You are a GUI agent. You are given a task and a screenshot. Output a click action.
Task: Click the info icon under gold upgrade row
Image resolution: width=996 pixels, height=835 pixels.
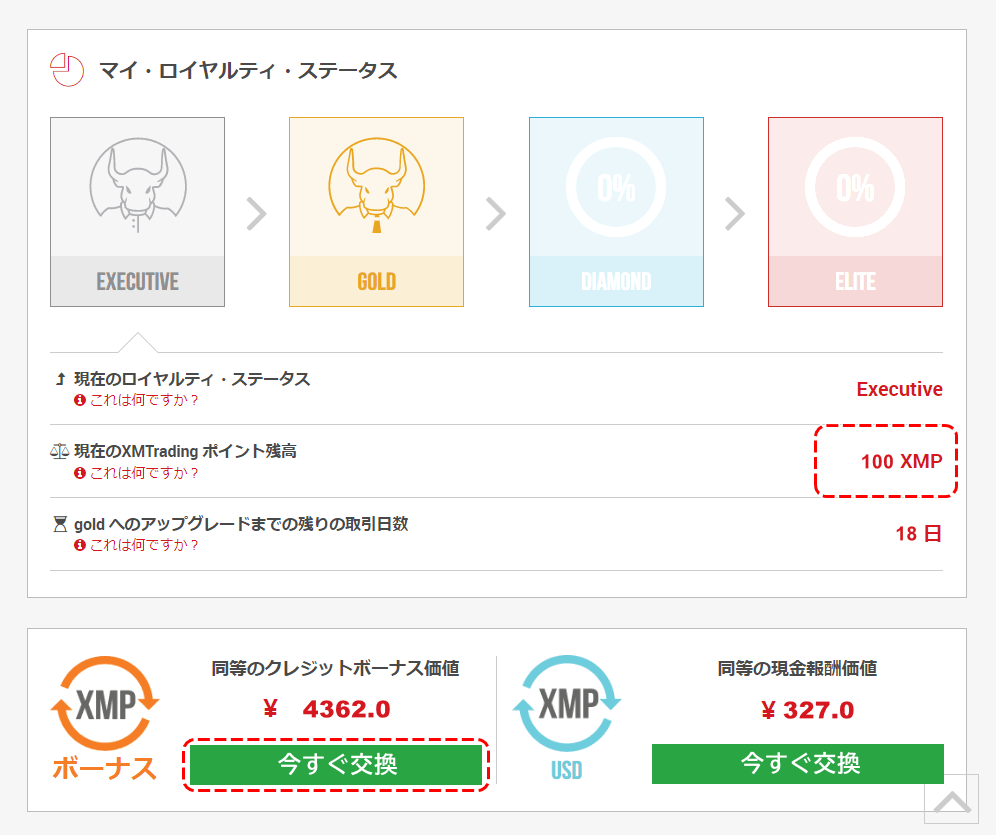click(79, 545)
